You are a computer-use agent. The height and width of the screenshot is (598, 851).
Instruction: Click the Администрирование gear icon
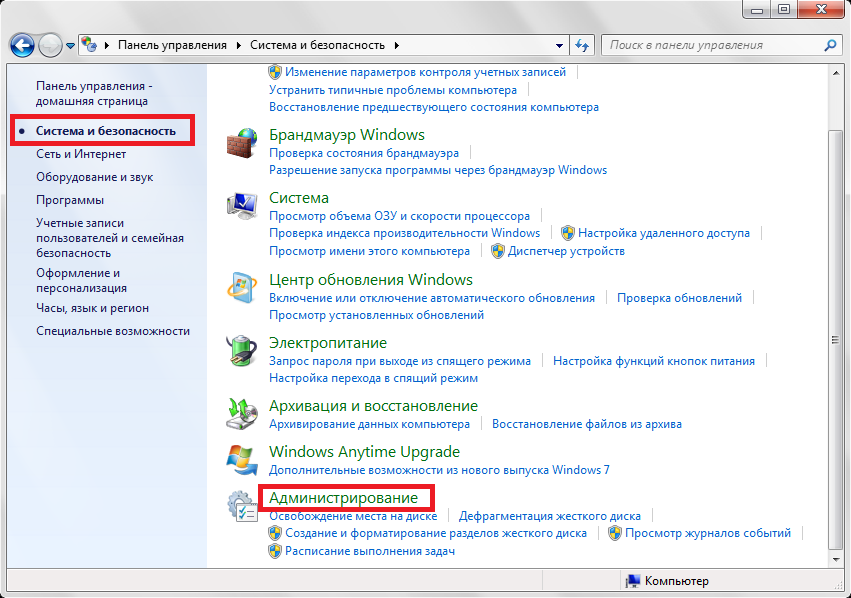[x=242, y=506]
